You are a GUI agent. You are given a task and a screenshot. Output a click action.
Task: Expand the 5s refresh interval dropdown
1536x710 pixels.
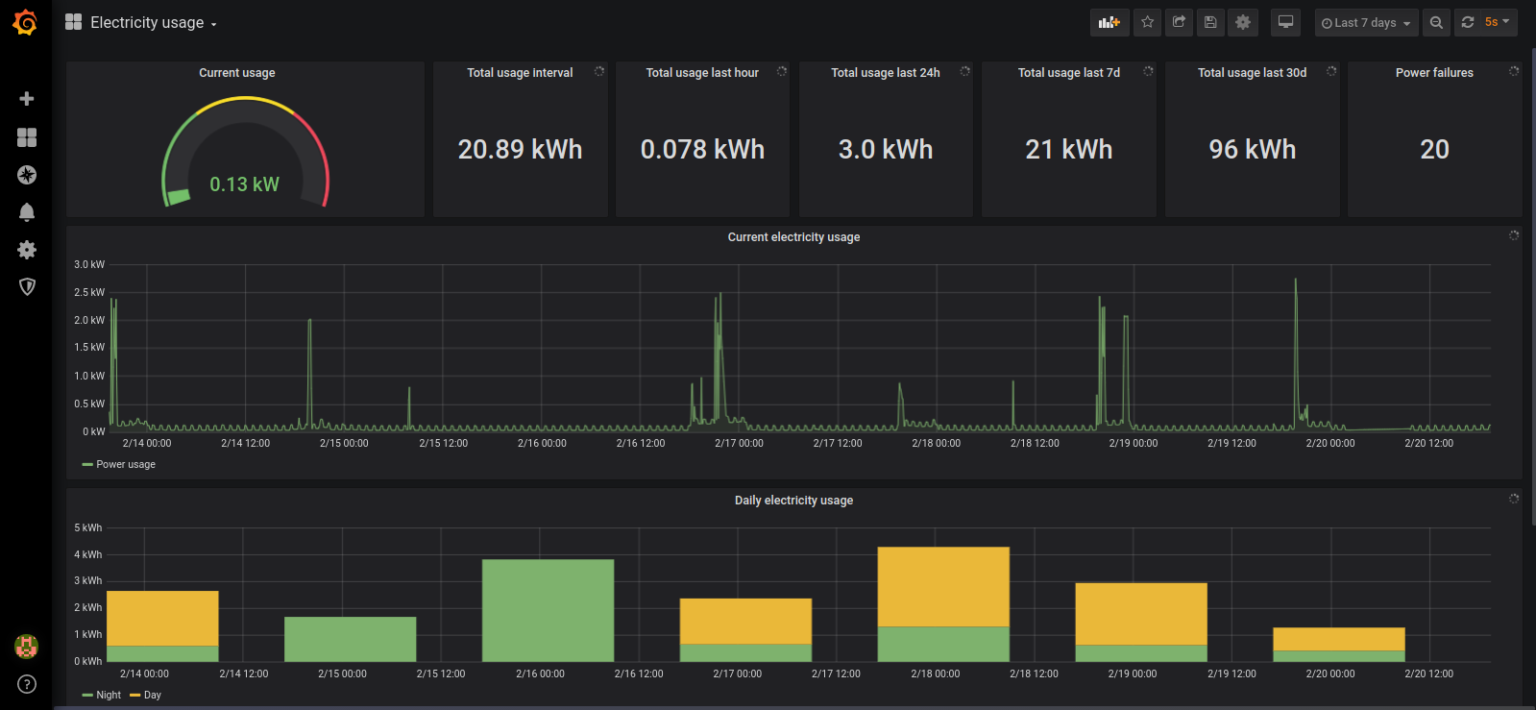1497,22
